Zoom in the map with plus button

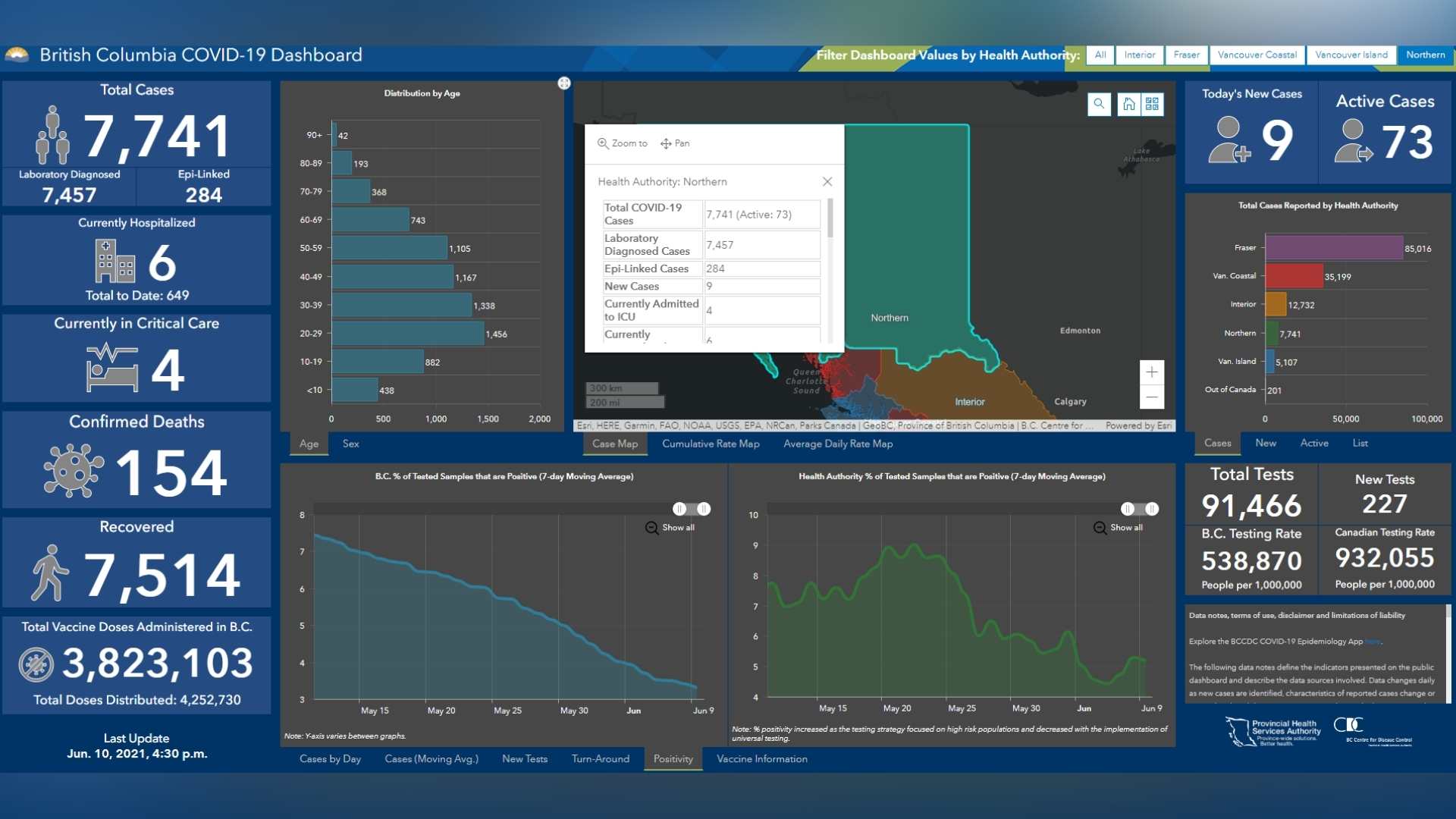pyautogui.click(x=1151, y=372)
